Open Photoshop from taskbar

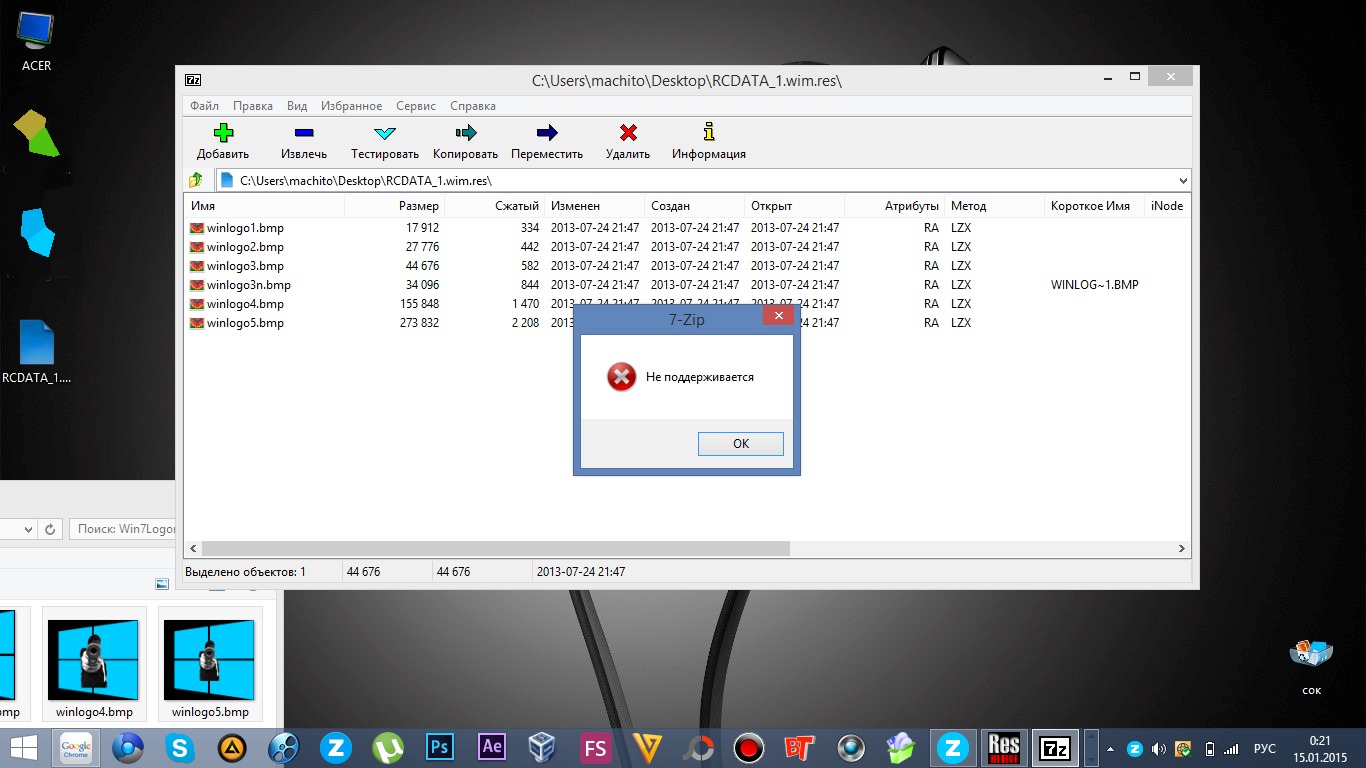coord(440,747)
